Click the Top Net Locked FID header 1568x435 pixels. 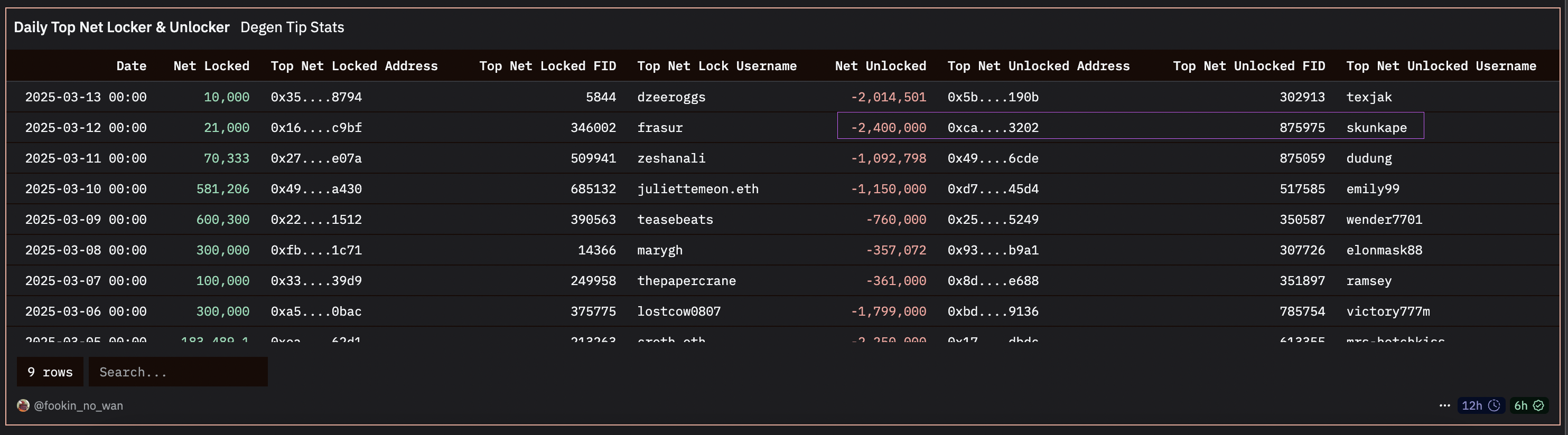pos(547,65)
